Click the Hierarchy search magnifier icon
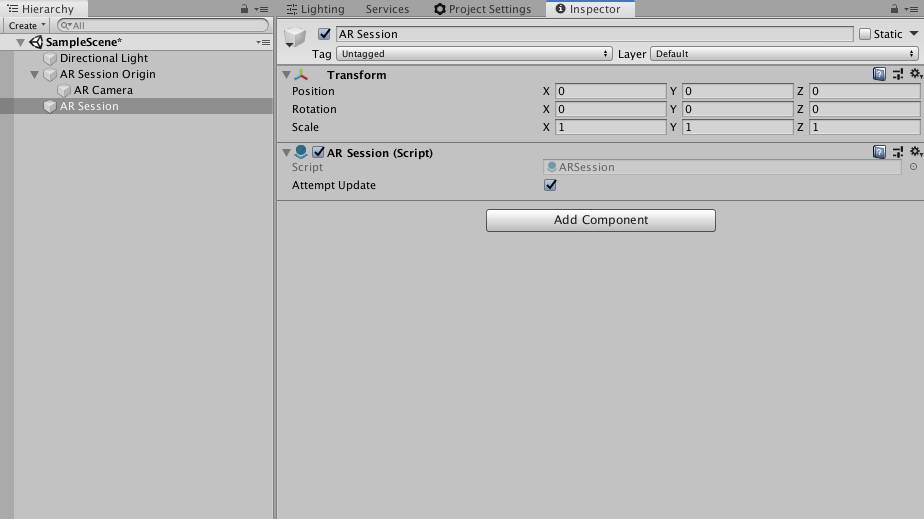This screenshot has height=519, width=924. (x=65, y=25)
